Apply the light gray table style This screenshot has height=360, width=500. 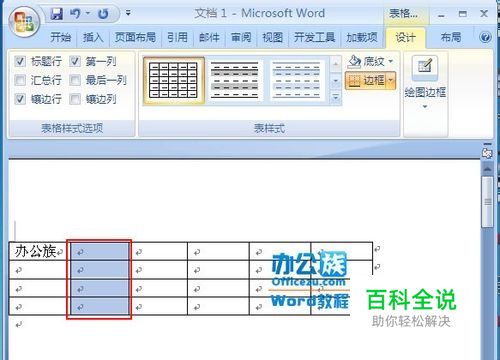[x=297, y=80]
